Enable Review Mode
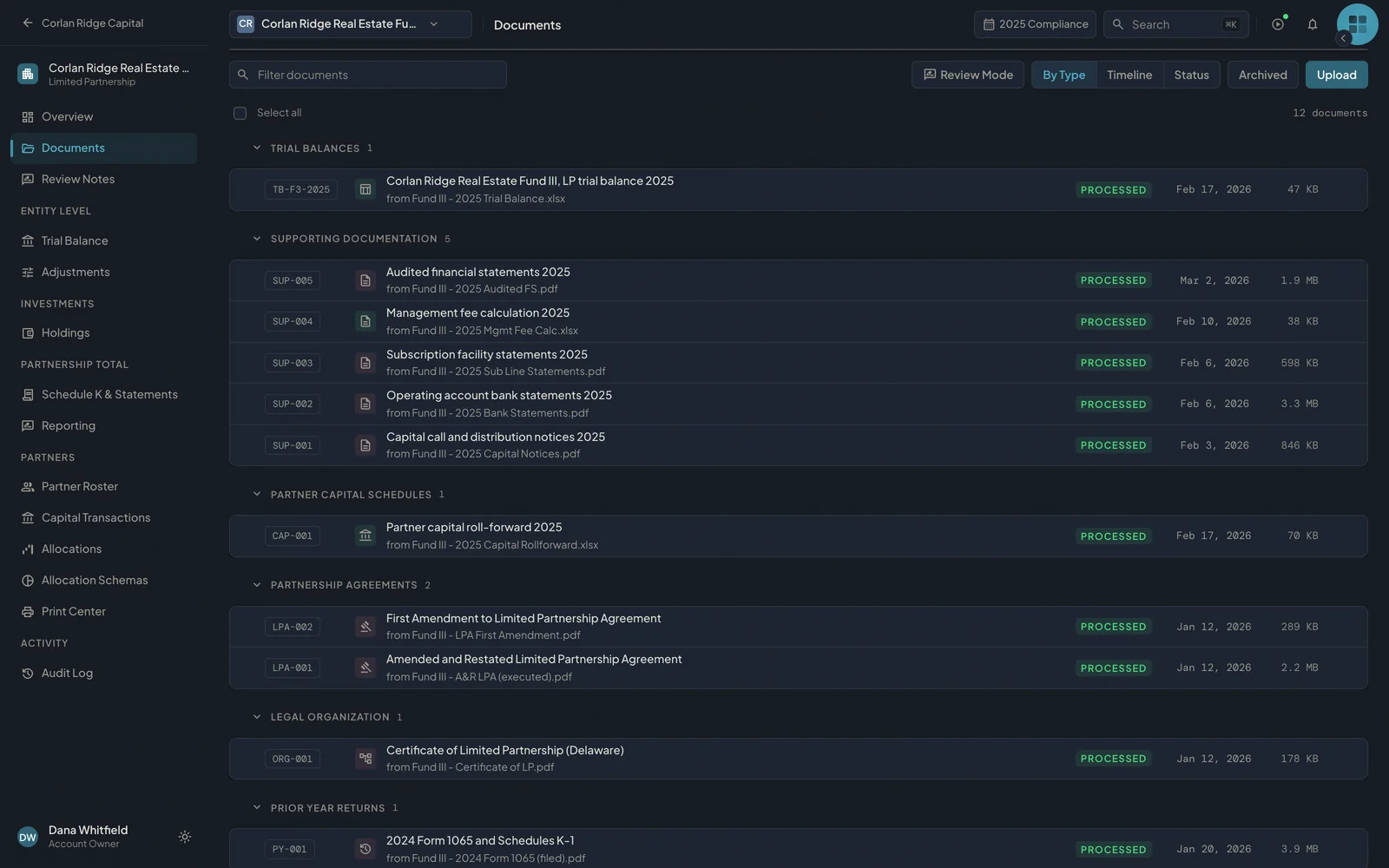The height and width of the screenshot is (868, 1389). click(968, 75)
